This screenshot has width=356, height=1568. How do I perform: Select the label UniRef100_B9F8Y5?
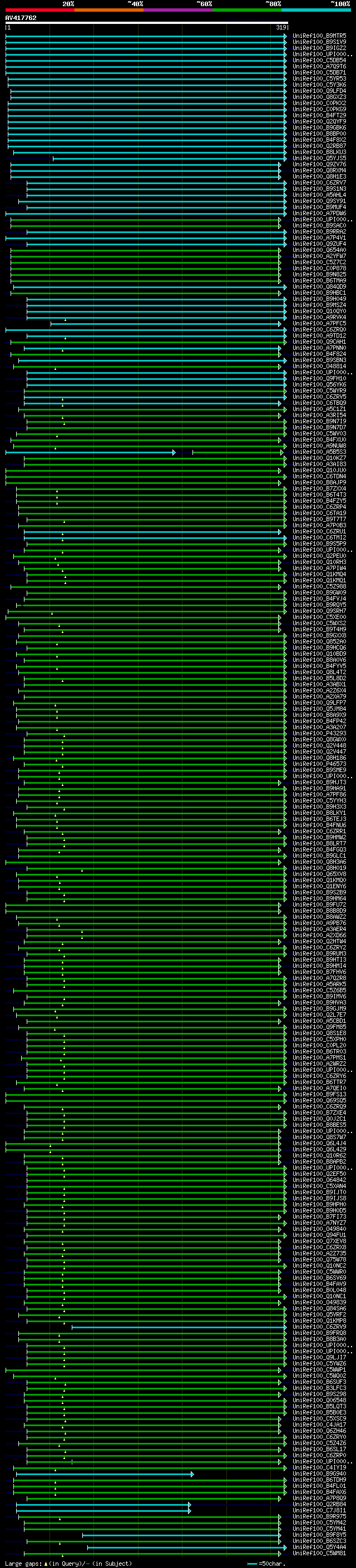click(x=319, y=1535)
